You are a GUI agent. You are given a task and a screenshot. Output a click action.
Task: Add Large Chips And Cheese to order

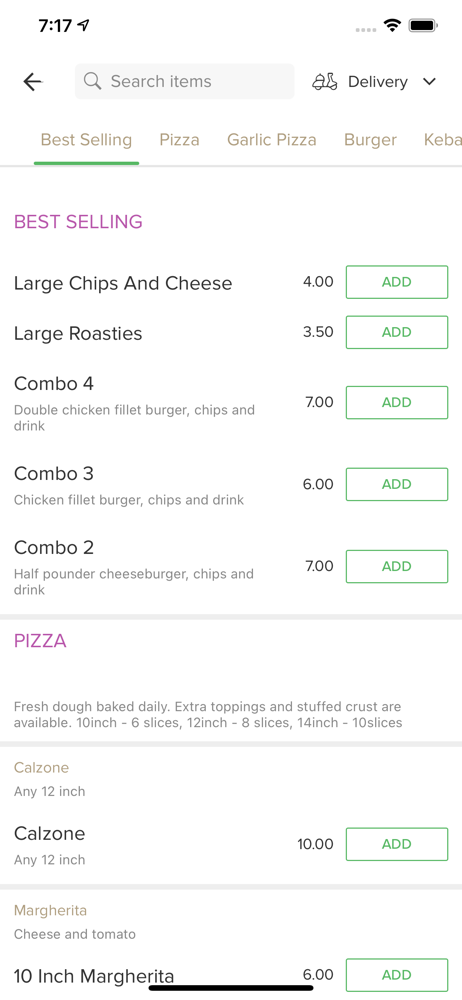pyautogui.click(x=397, y=282)
